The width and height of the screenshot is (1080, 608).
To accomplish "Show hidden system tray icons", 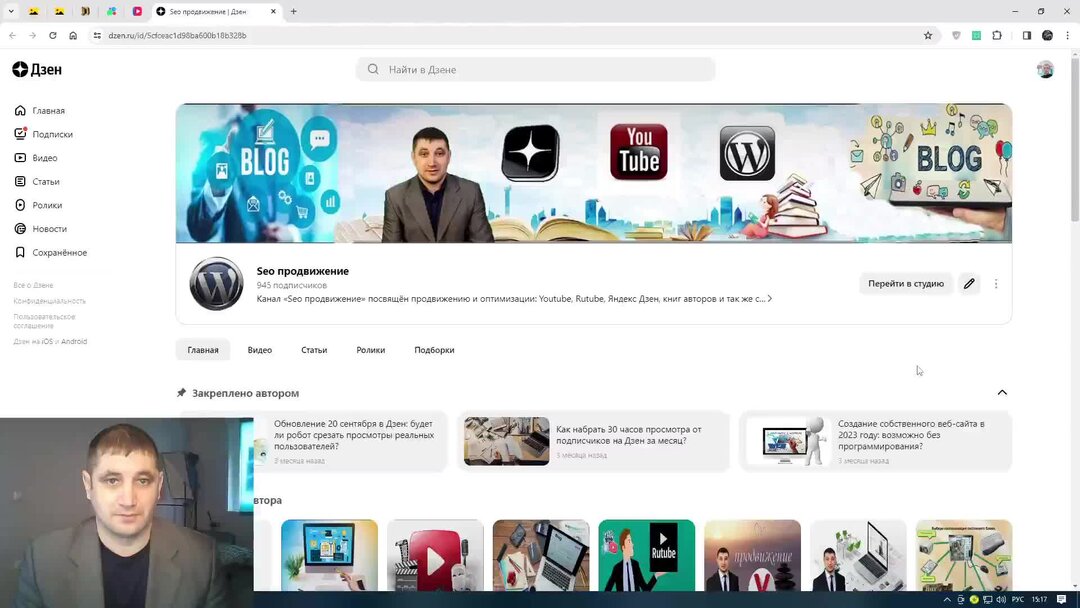I will pos(947,600).
